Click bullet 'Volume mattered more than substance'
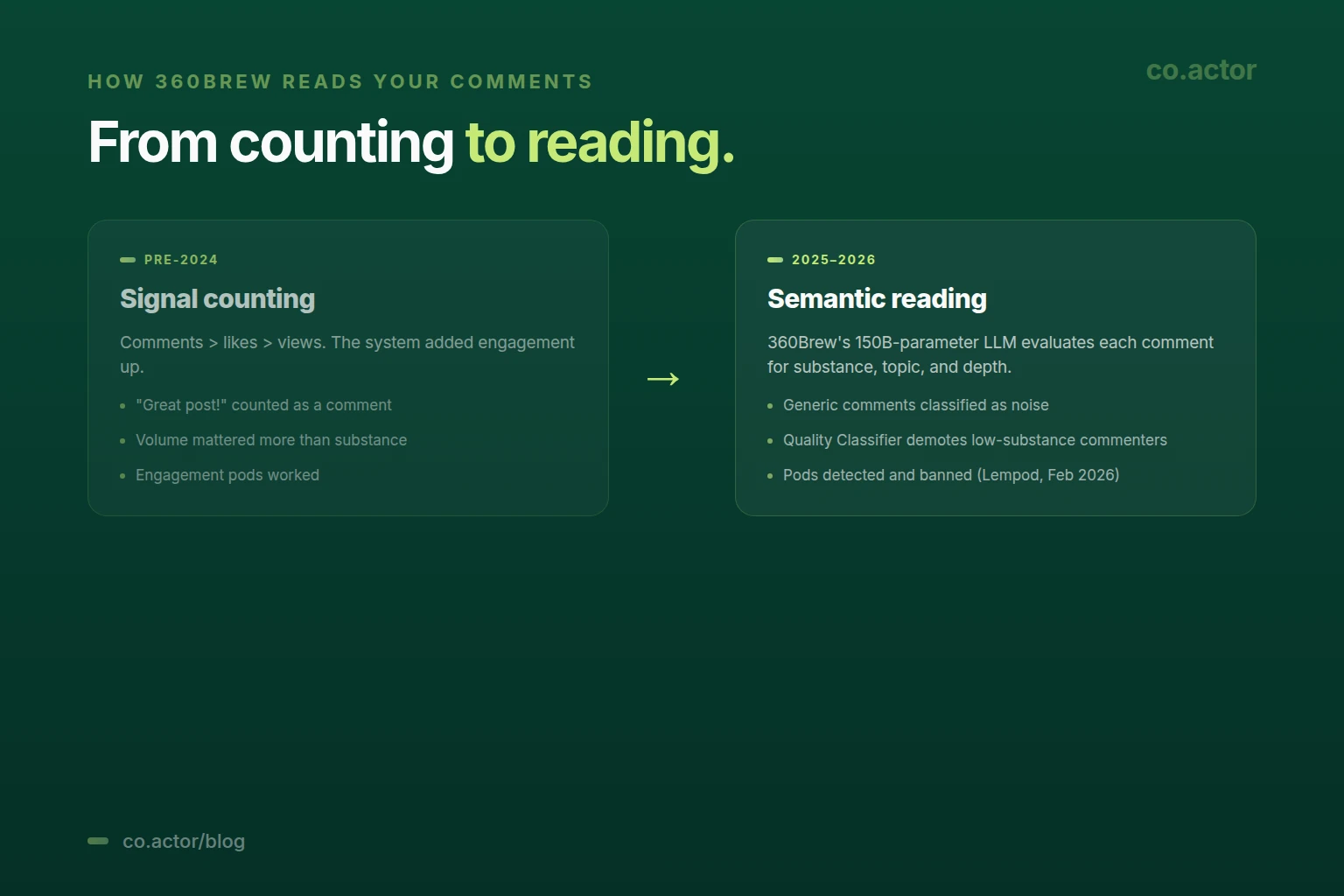 tap(271, 440)
